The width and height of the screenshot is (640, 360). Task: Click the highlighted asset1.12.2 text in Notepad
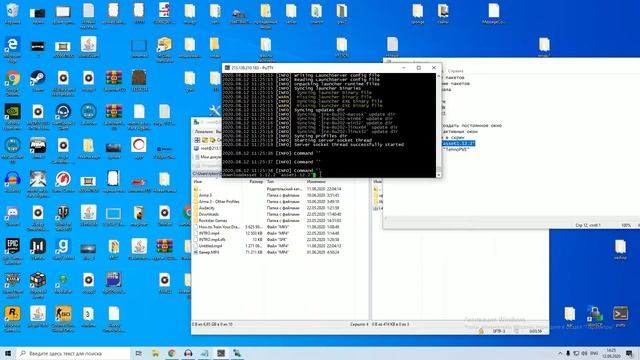click(x=458, y=144)
